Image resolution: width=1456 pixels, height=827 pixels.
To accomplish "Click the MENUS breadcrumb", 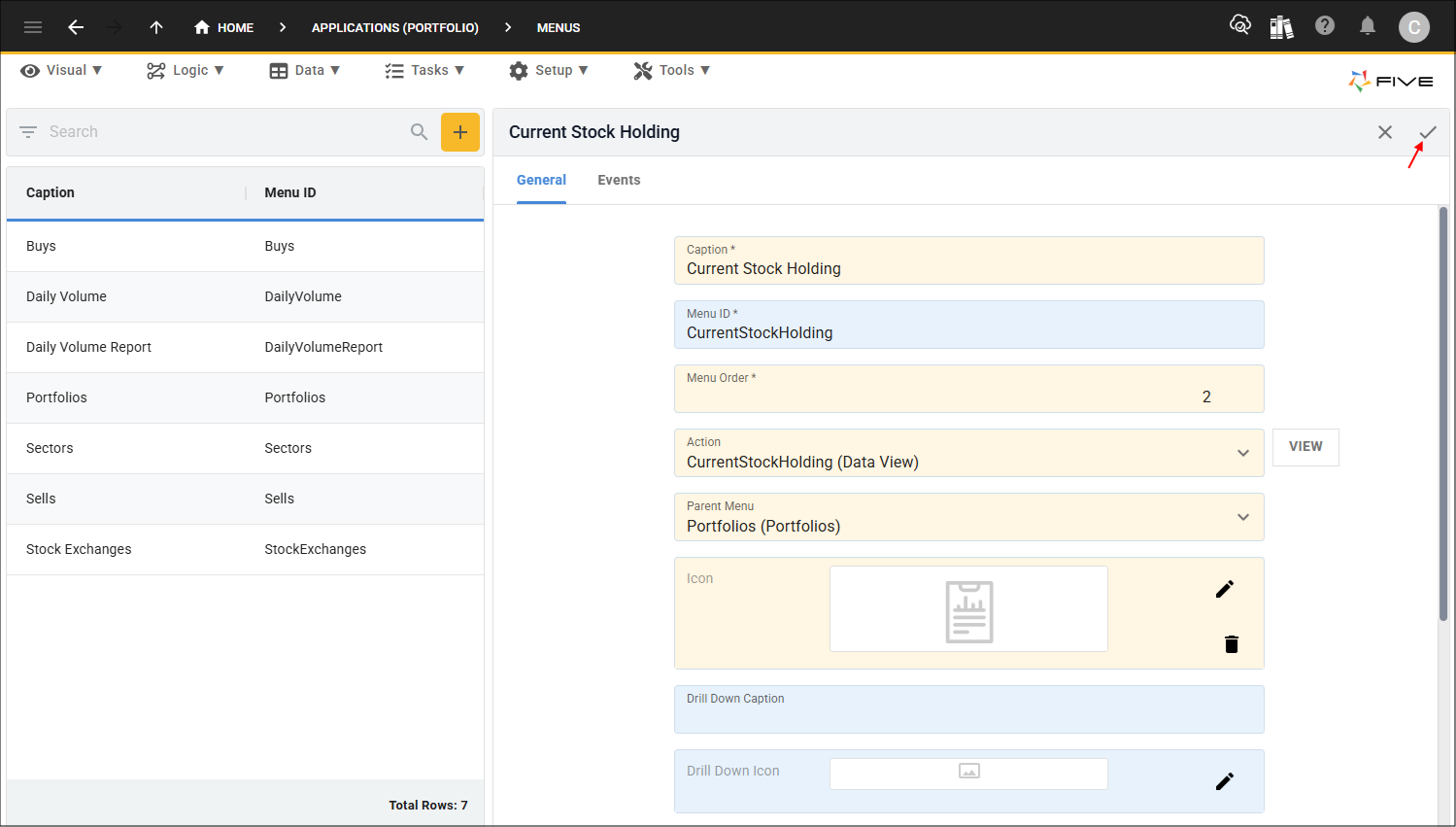I will [x=559, y=27].
